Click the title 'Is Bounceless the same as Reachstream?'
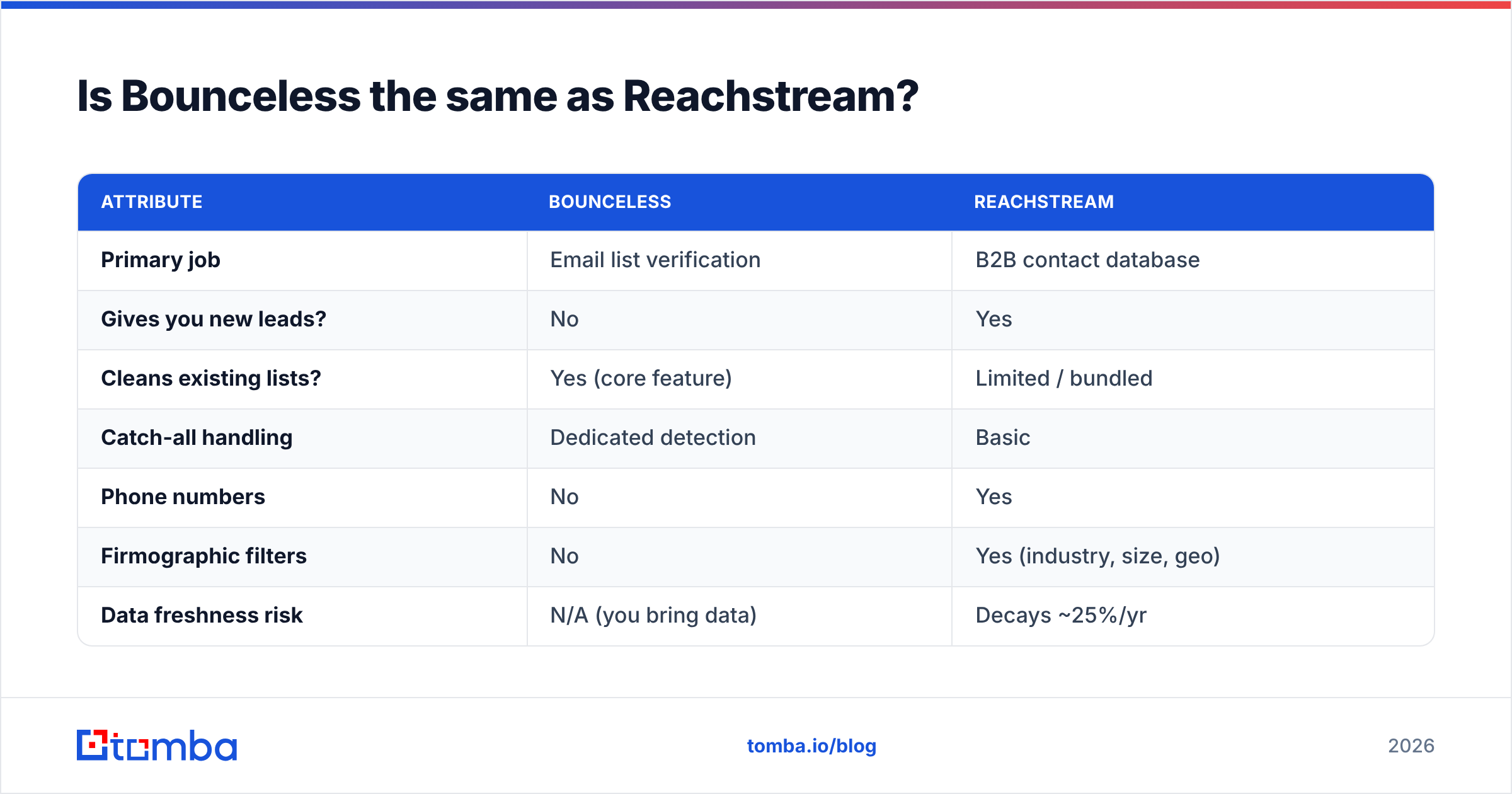The height and width of the screenshot is (794, 1512). tap(498, 96)
